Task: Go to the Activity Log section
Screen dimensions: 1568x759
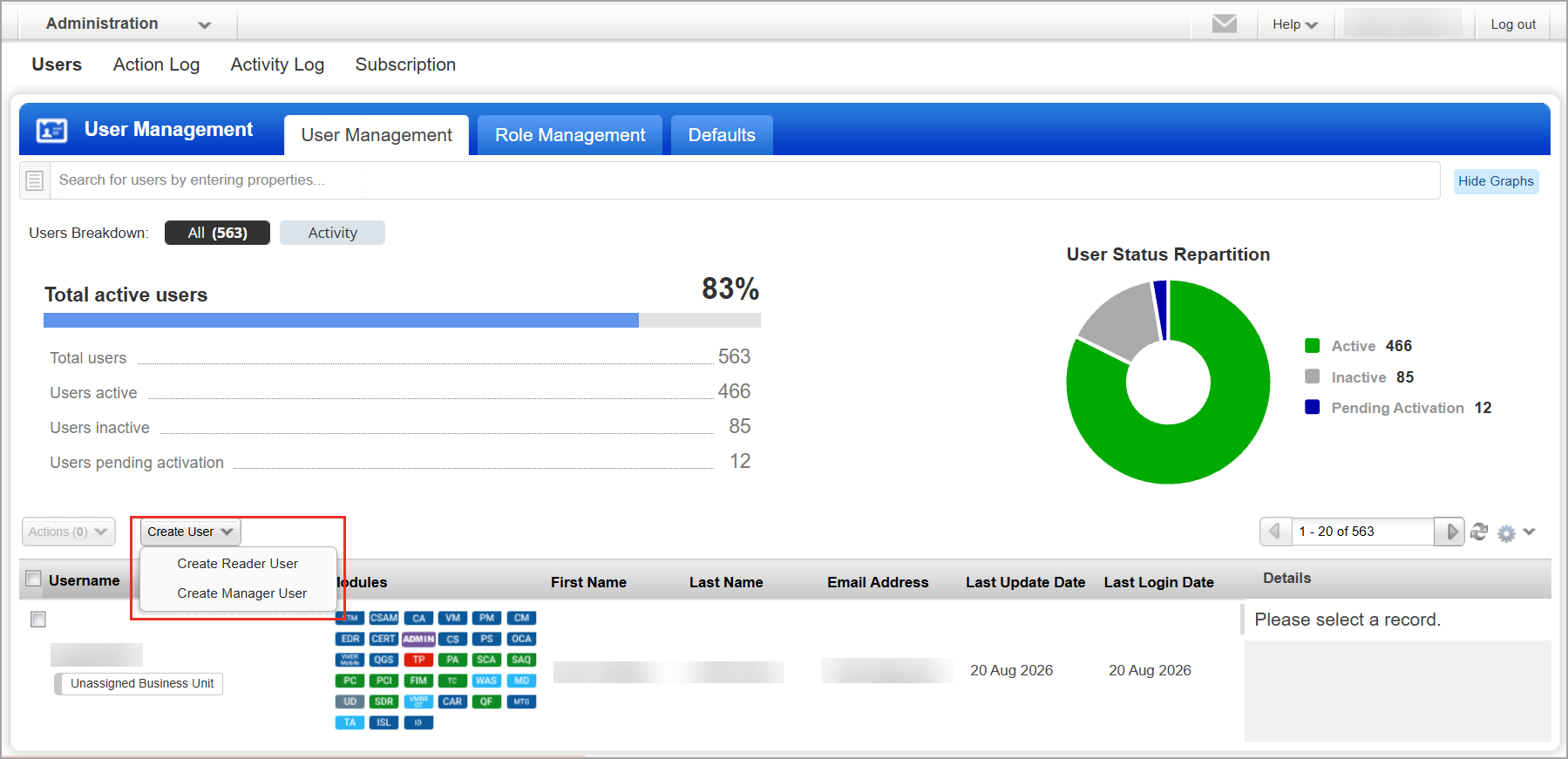Action: click(x=277, y=64)
